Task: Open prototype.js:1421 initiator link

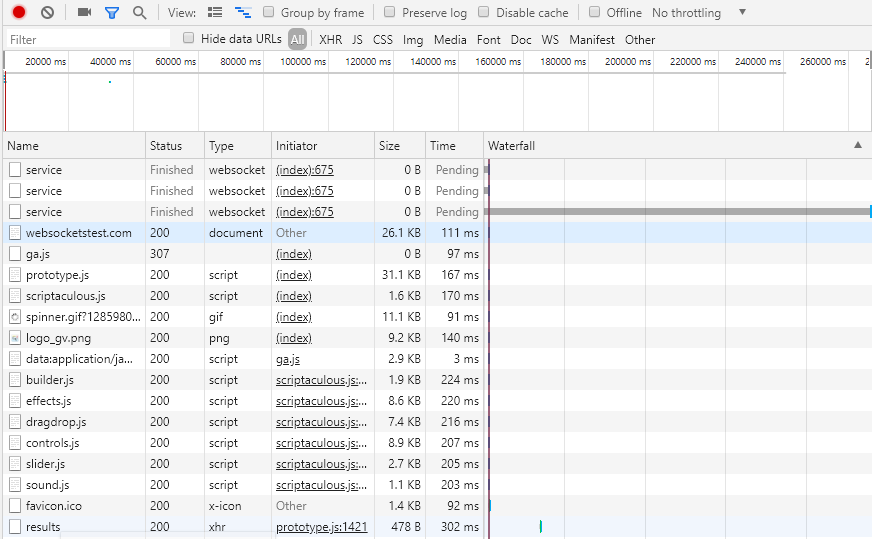Action: (x=321, y=527)
